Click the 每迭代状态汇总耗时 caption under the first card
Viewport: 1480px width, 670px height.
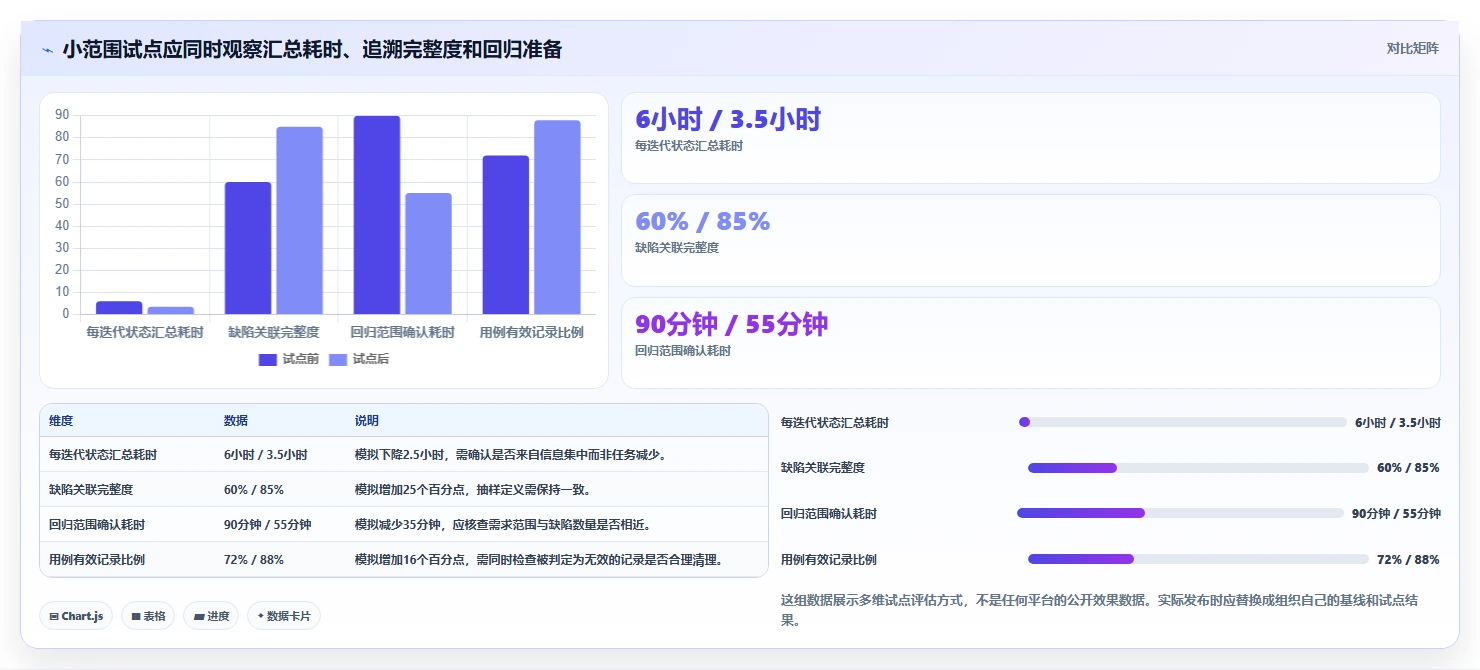click(x=689, y=146)
